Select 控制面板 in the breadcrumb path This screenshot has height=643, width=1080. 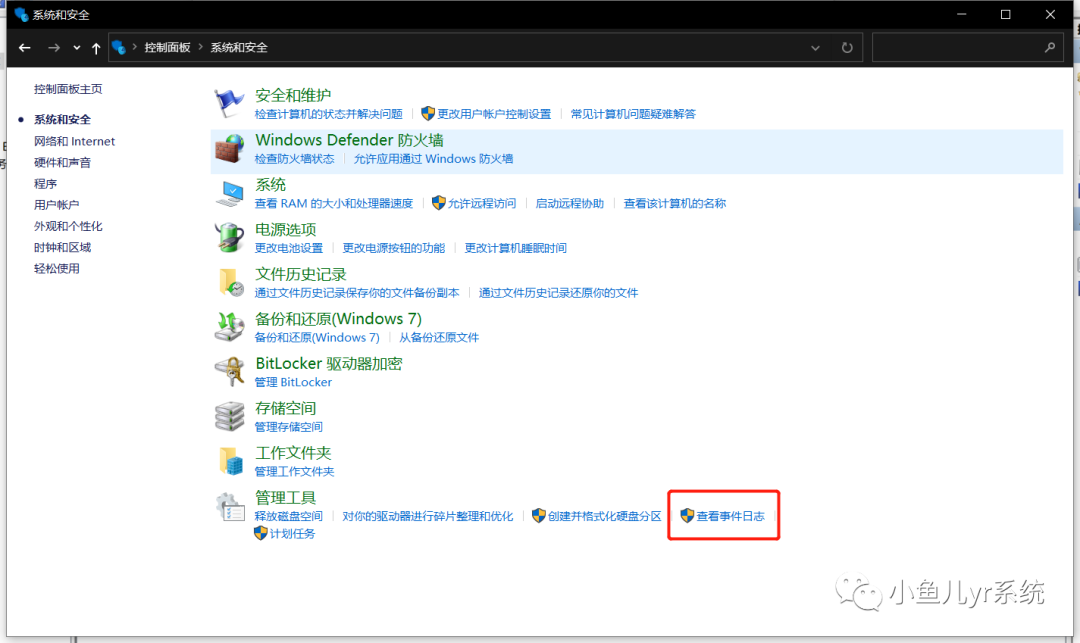point(167,48)
